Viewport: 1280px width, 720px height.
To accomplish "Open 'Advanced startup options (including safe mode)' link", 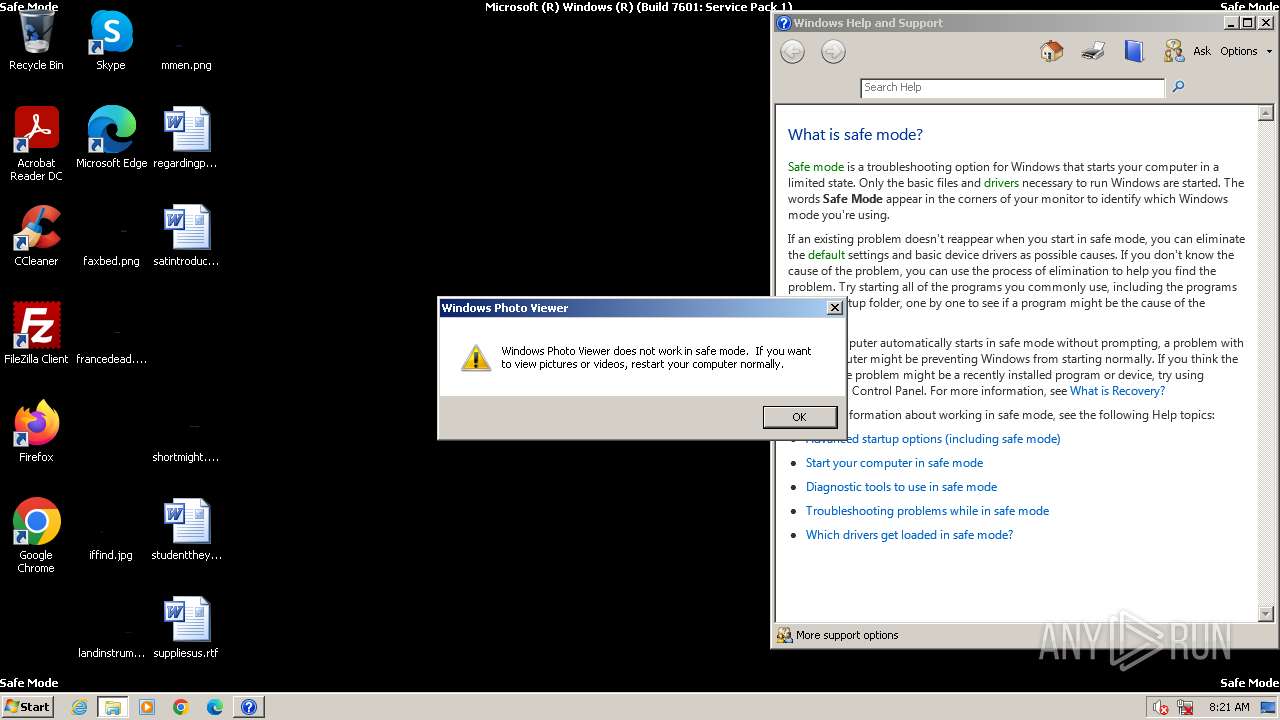I will tap(933, 439).
